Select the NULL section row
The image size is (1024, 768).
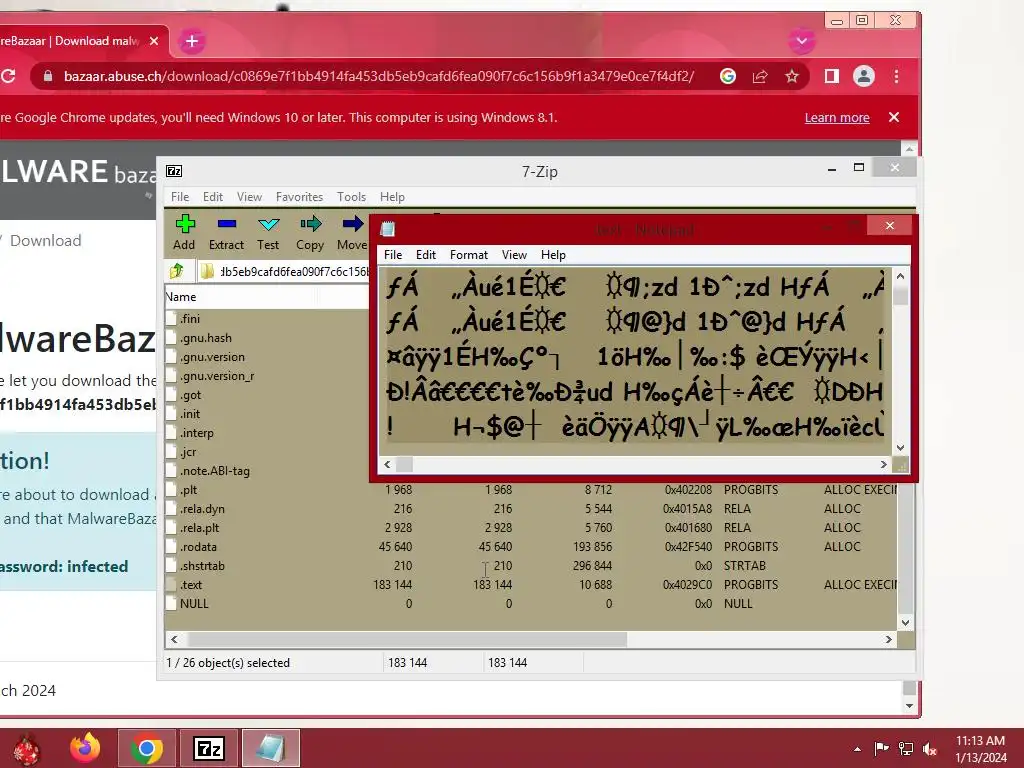pyautogui.click(x=531, y=603)
